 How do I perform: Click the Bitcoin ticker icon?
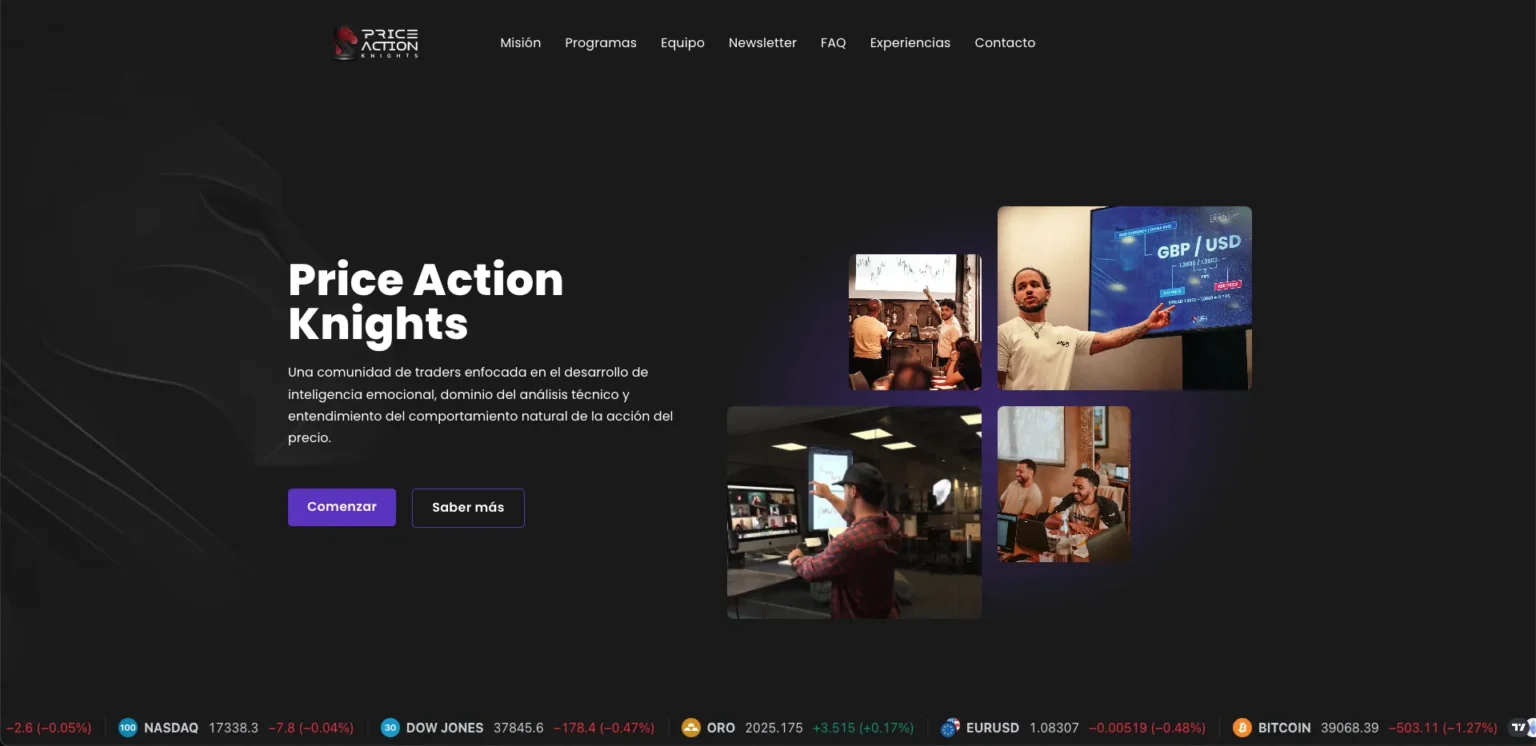(1242, 728)
